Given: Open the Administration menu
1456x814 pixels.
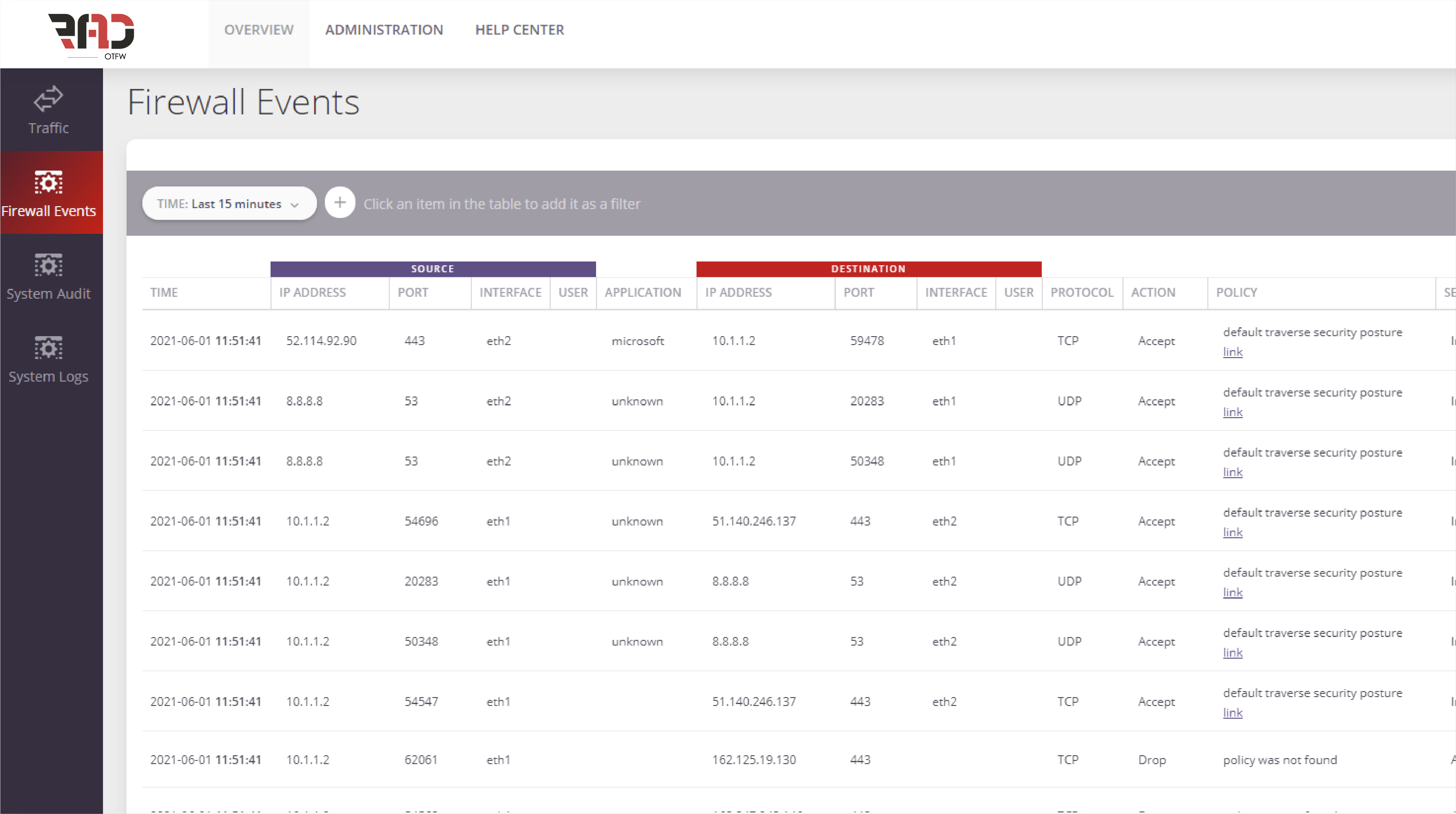Looking at the screenshot, I should pyautogui.click(x=384, y=30).
